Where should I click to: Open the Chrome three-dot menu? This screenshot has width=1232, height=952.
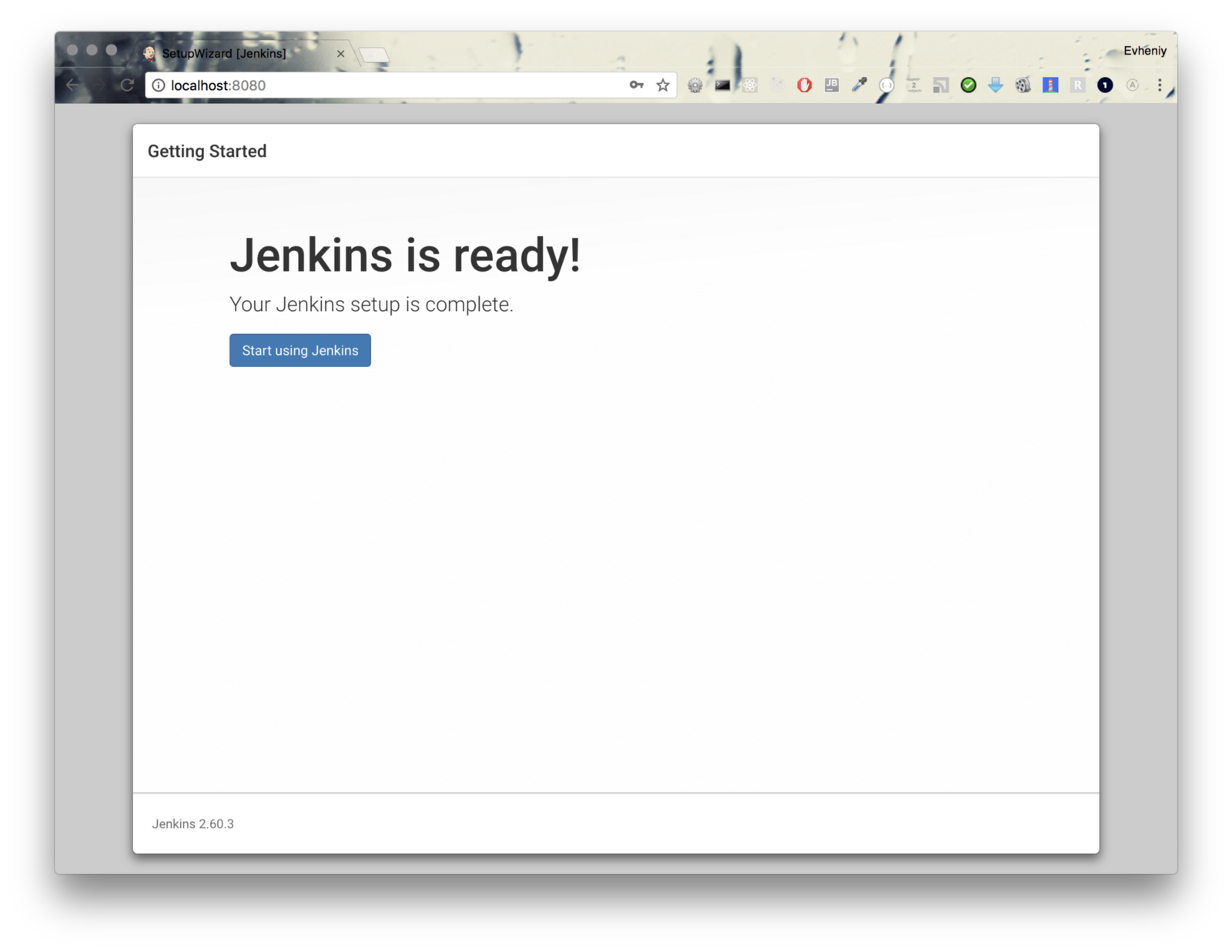(1160, 85)
